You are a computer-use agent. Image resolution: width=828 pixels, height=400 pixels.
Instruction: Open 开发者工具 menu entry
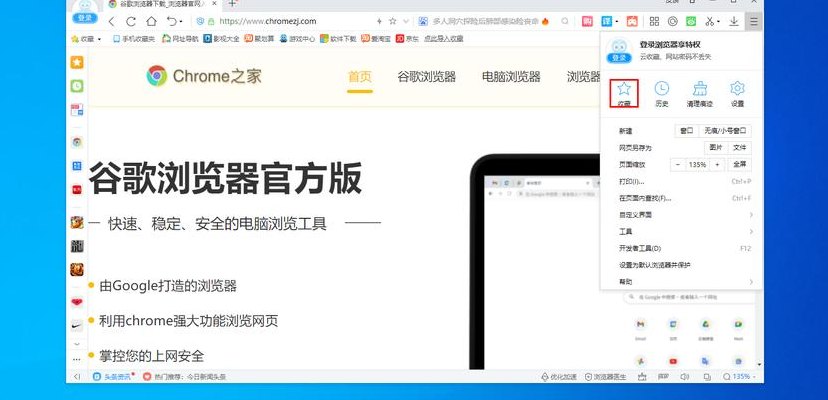[684, 248]
